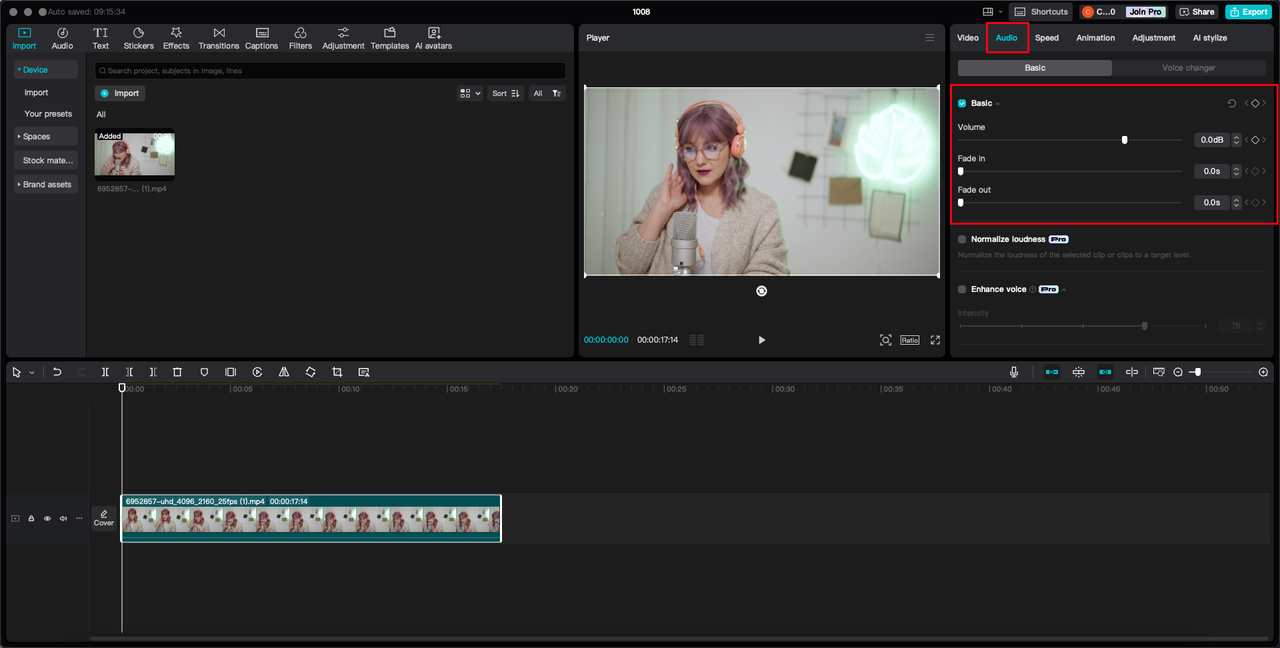Toggle the linkage option in timeline toolbar

coord(1105,372)
